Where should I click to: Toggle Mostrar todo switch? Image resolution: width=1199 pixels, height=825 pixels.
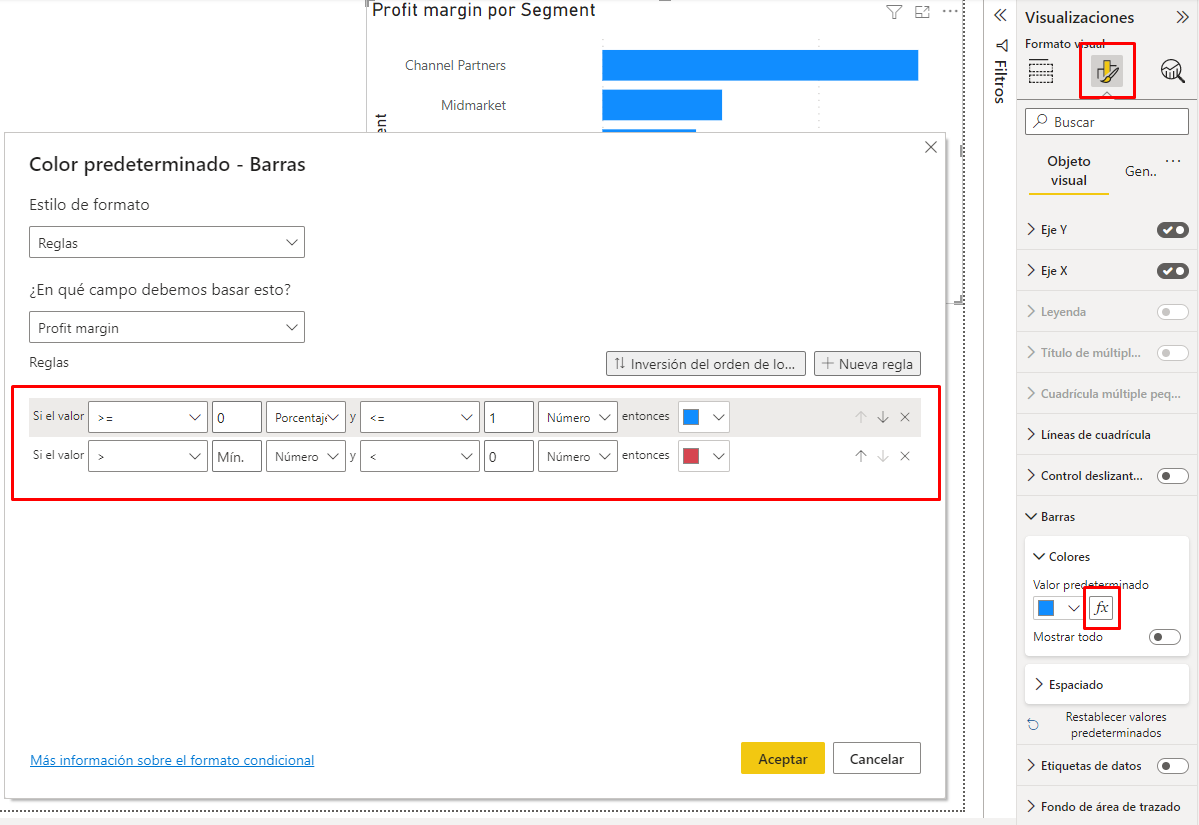(x=1164, y=637)
